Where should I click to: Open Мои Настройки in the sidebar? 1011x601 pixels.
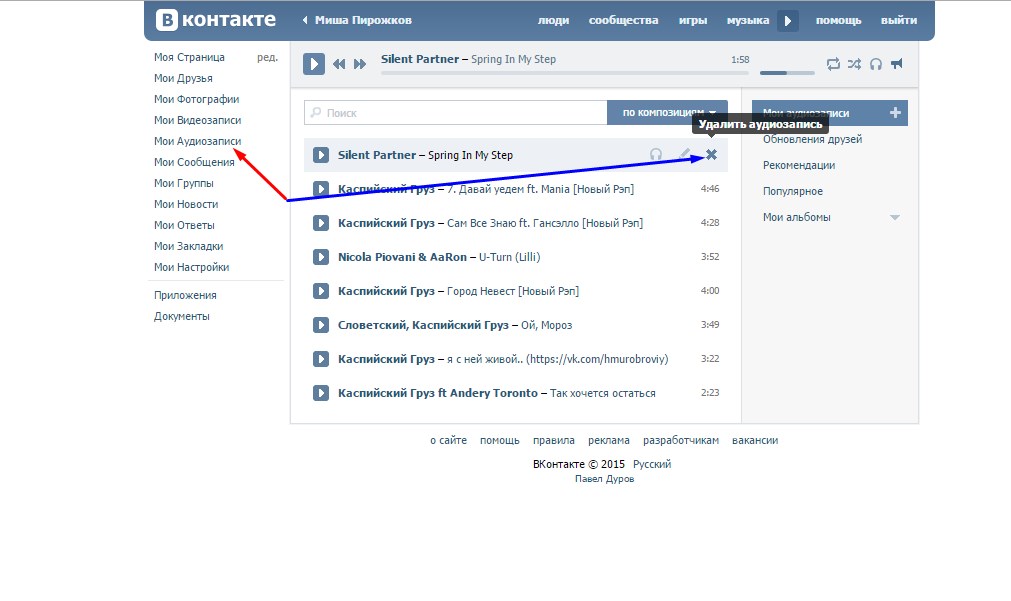click(x=191, y=268)
